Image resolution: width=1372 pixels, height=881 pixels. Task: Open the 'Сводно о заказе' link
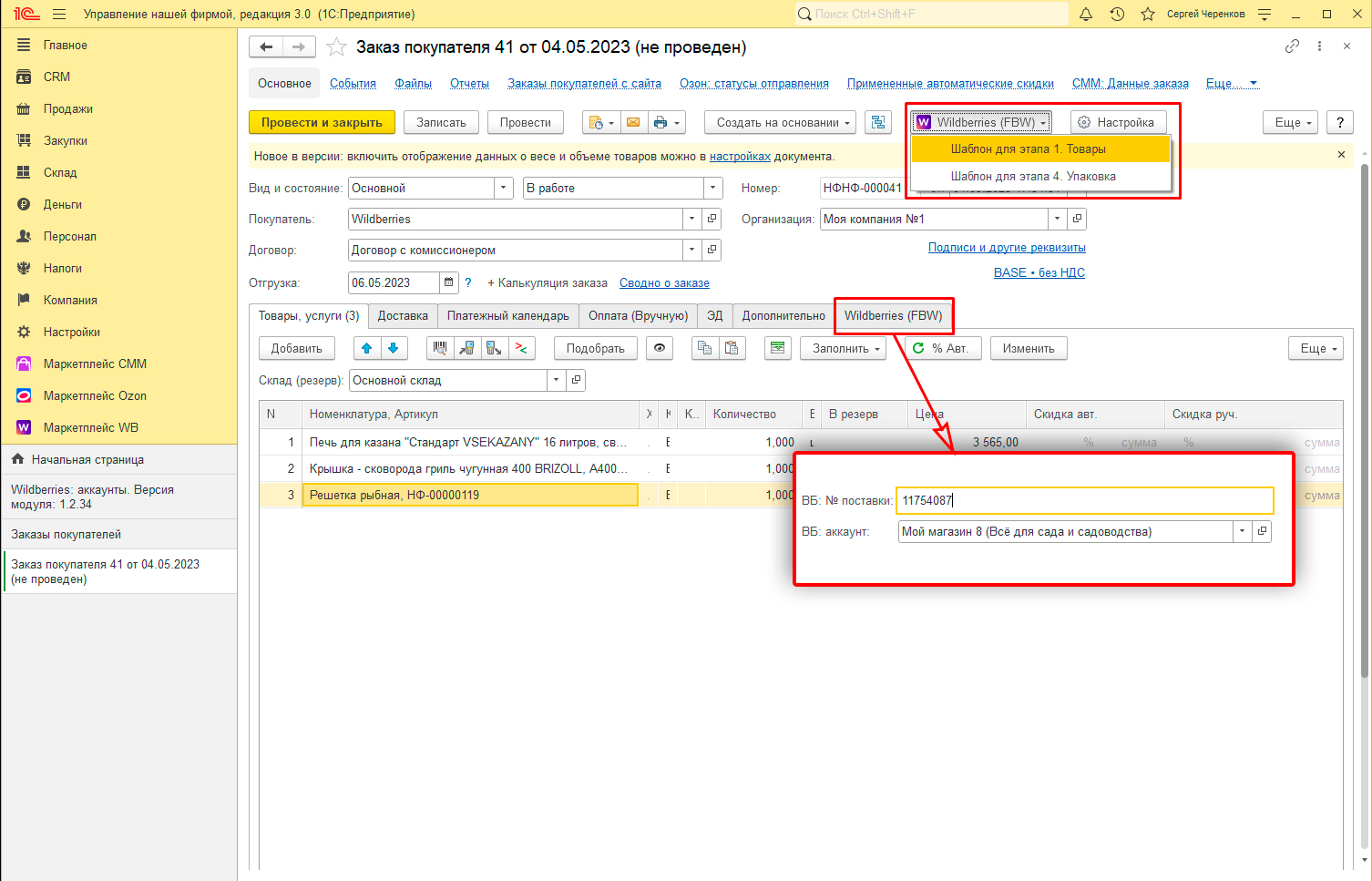664,283
